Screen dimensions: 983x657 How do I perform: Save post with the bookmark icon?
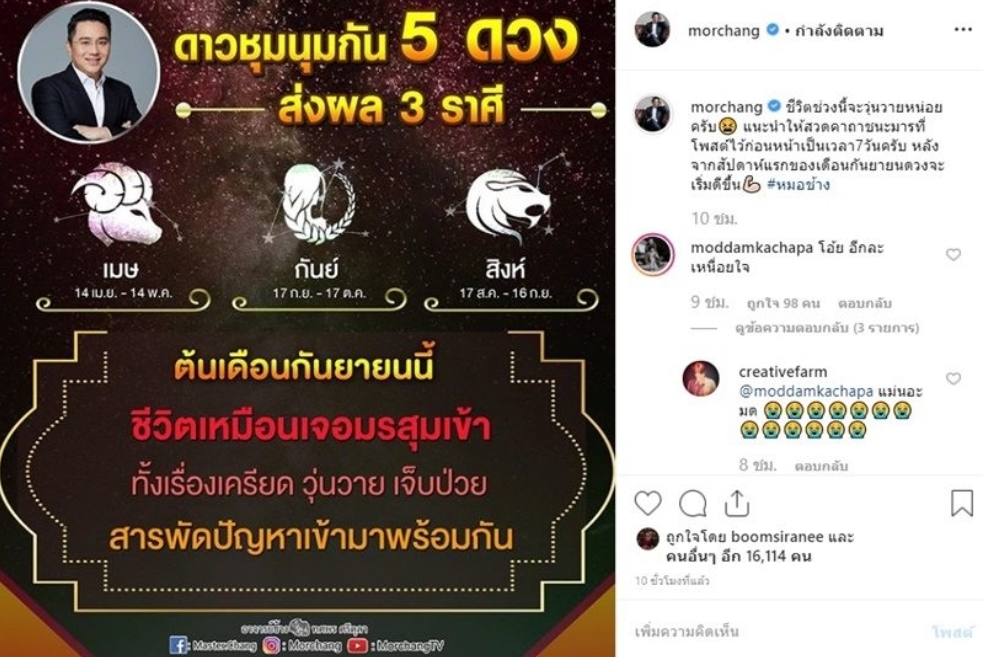pyautogui.click(x=962, y=503)
